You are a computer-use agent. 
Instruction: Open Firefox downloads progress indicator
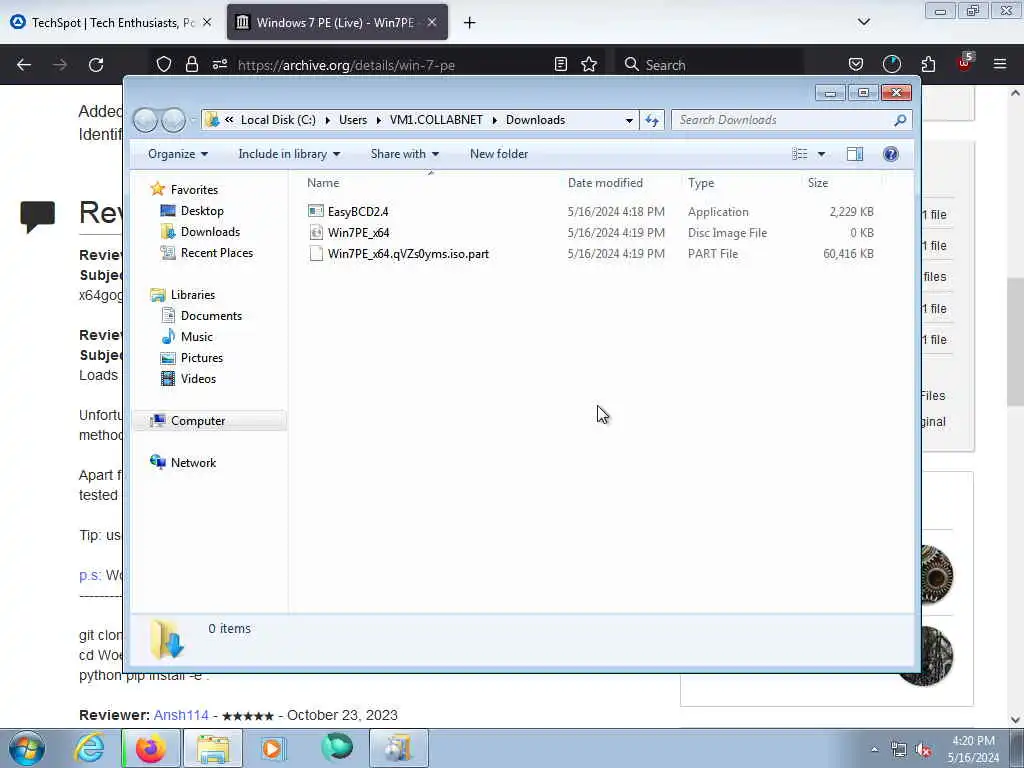(x=891, y=65)
